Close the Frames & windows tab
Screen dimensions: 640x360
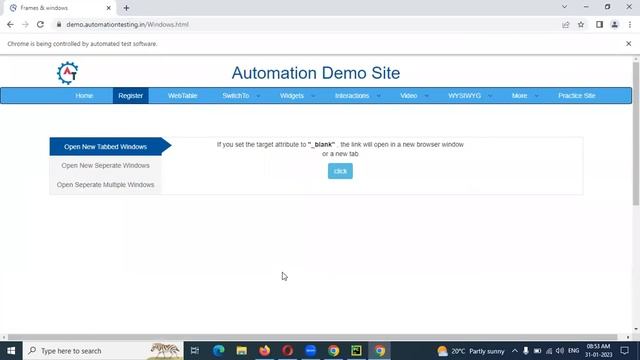click(109, 8)
